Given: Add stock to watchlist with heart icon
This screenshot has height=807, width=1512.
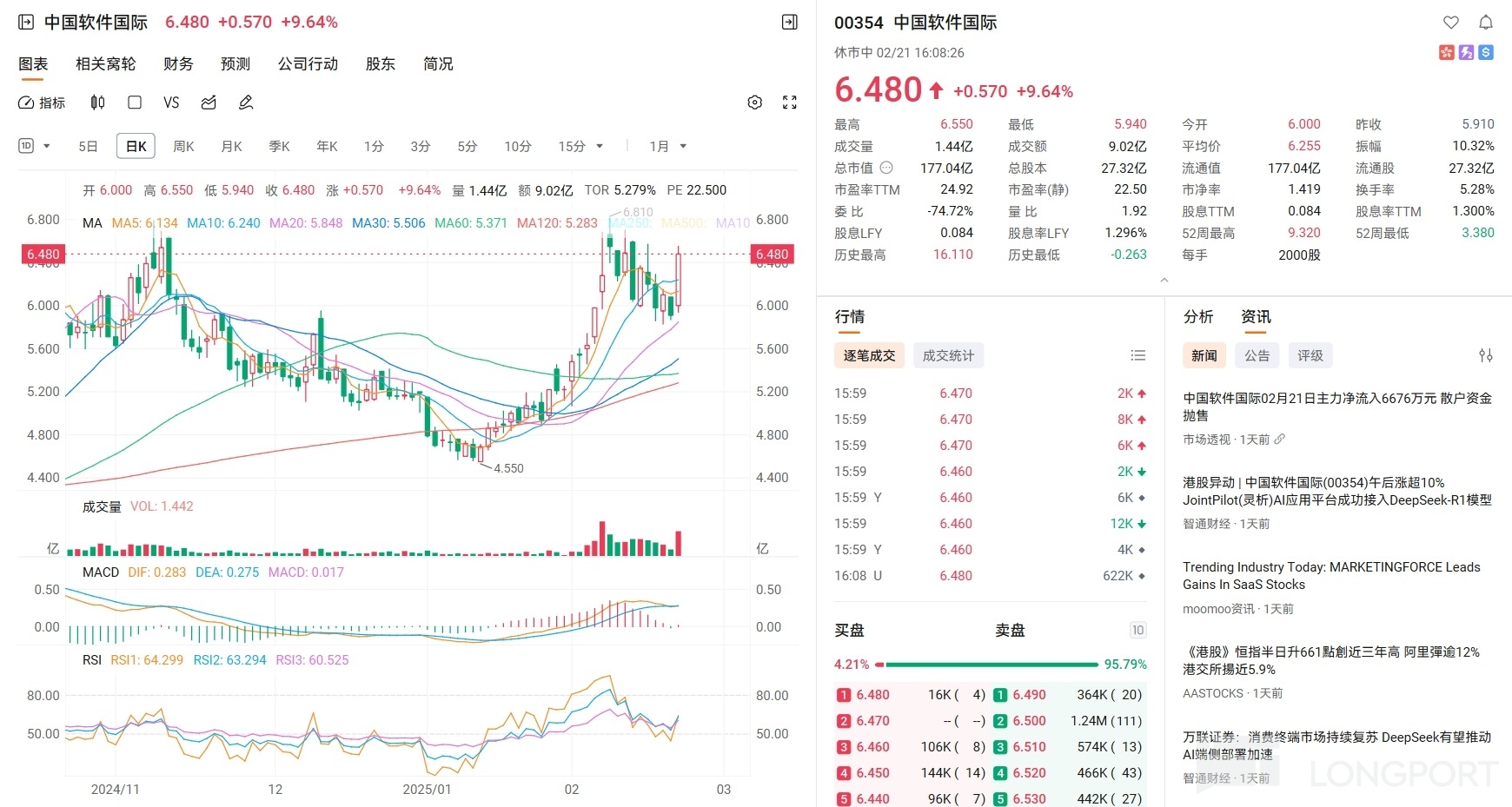Looking at the screenshot, I should click(1451, 23).
